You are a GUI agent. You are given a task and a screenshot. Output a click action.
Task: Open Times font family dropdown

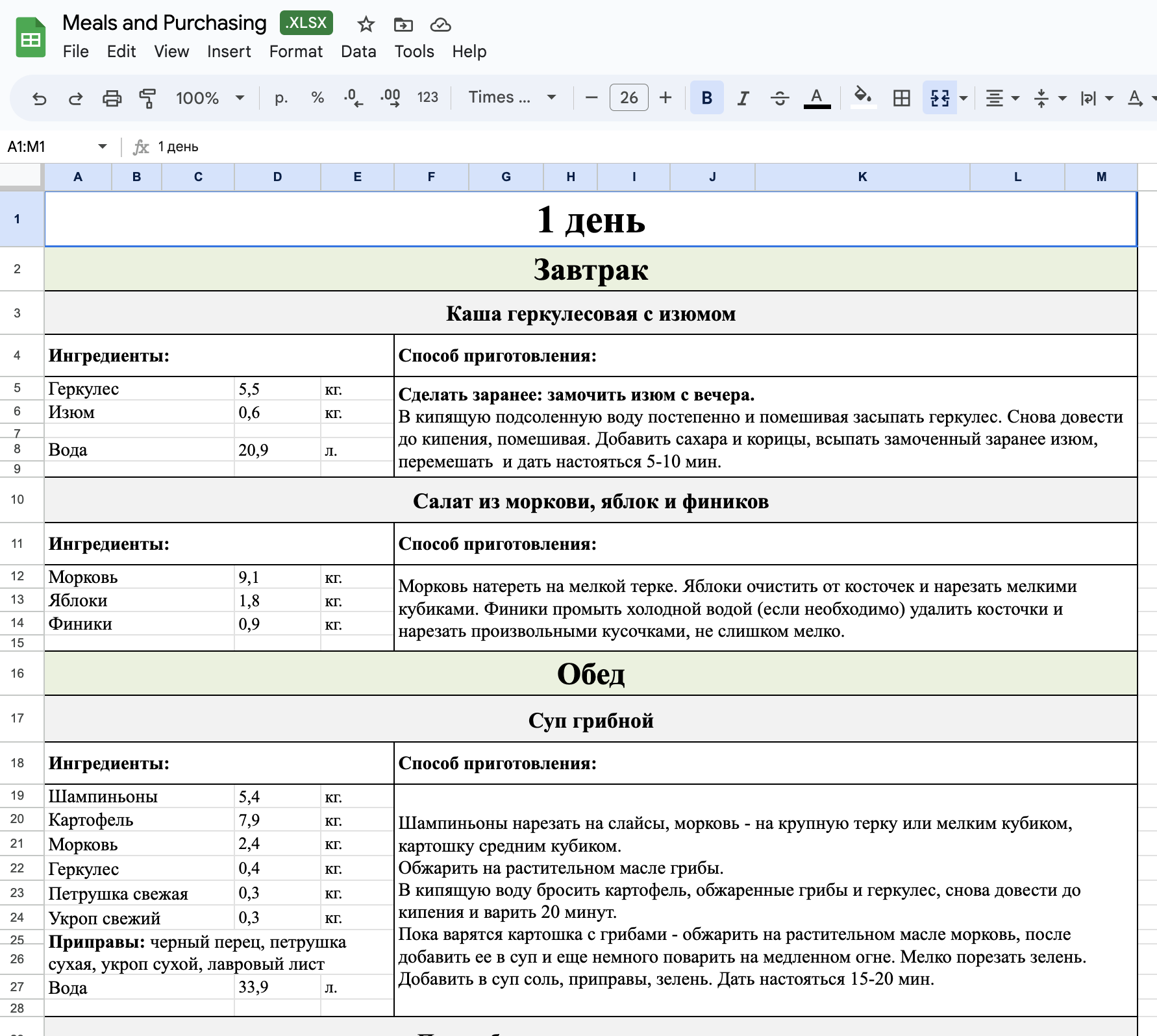pos(512,97)
